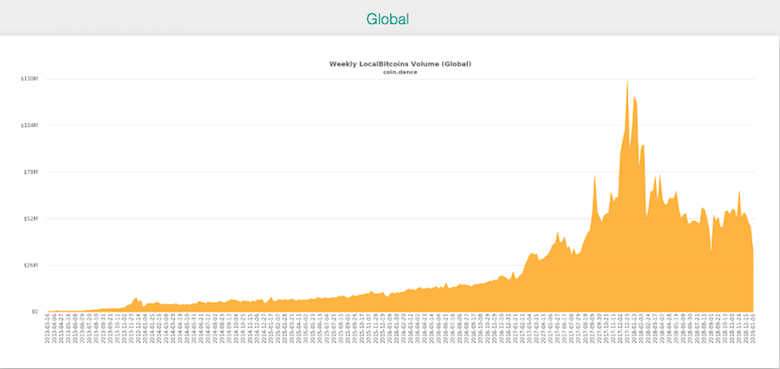
Task: Click the sharp dip near late 2018
Action: [x=711, y=253]
